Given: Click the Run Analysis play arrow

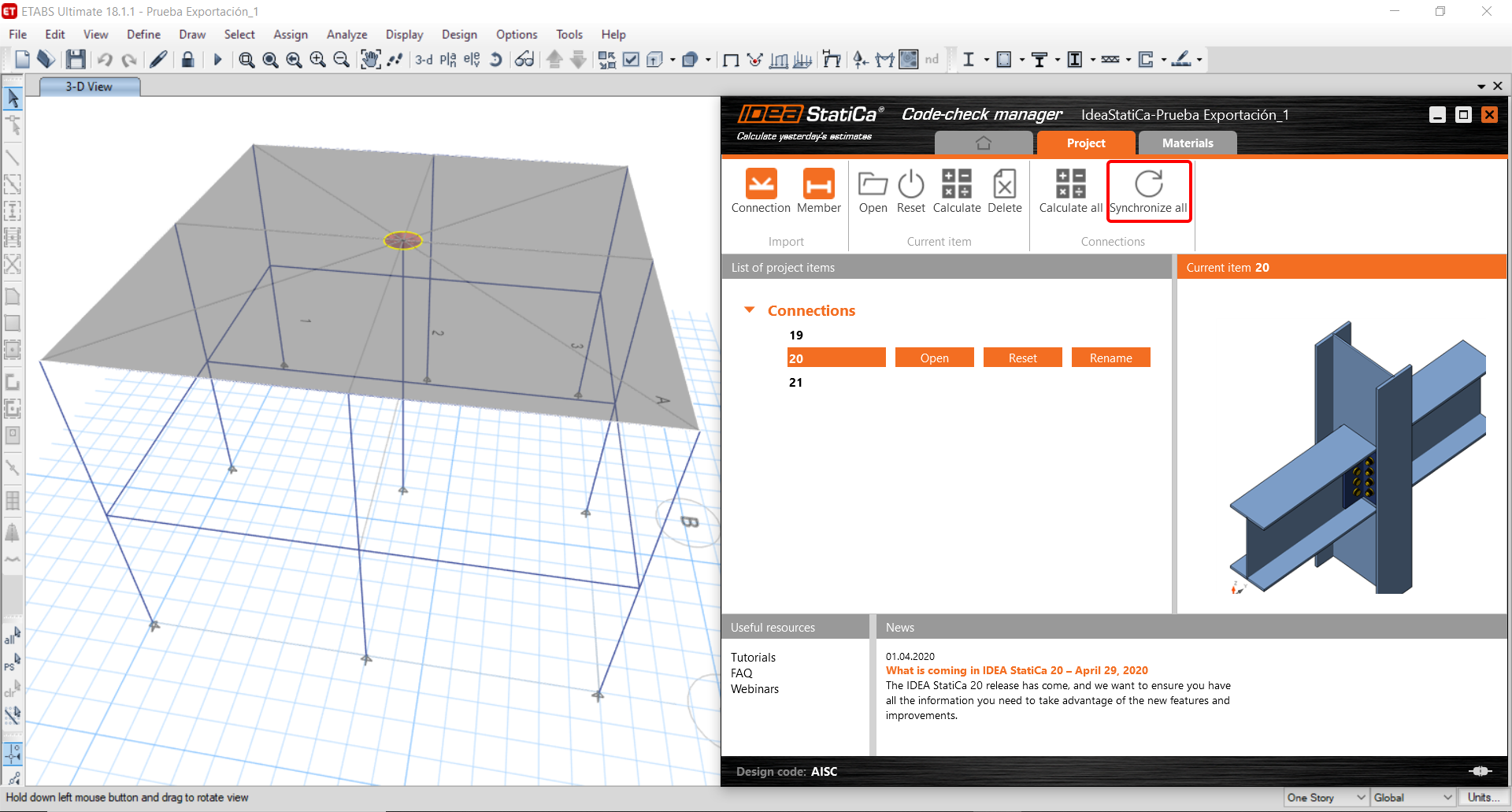Looking at the screenshot, I should click(218, 60).
